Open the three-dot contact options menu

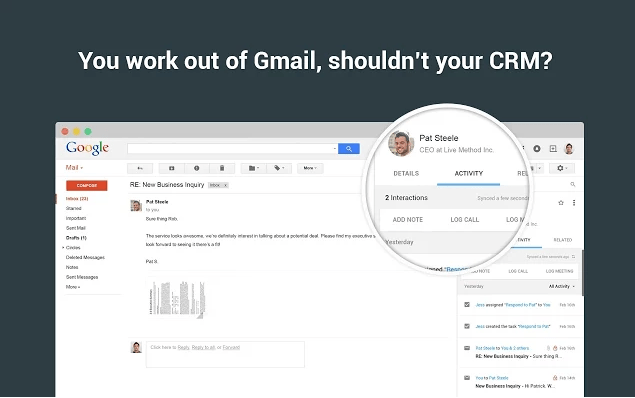coord(574,202)
